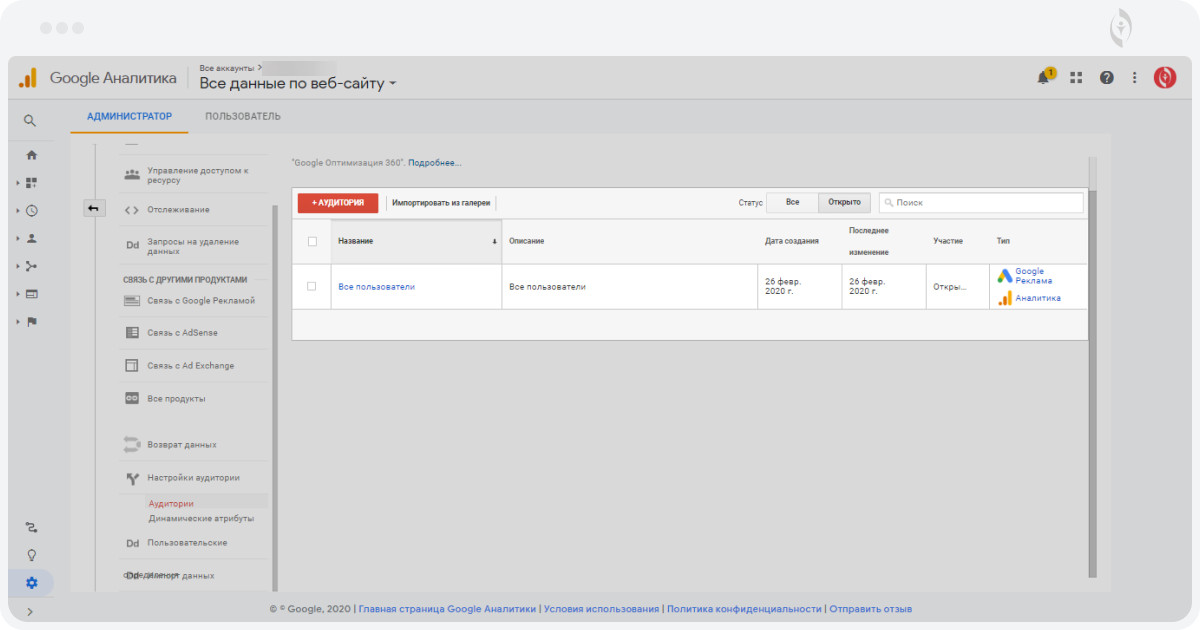Open Customization dashboards icon in sidebar

point(31,183)
